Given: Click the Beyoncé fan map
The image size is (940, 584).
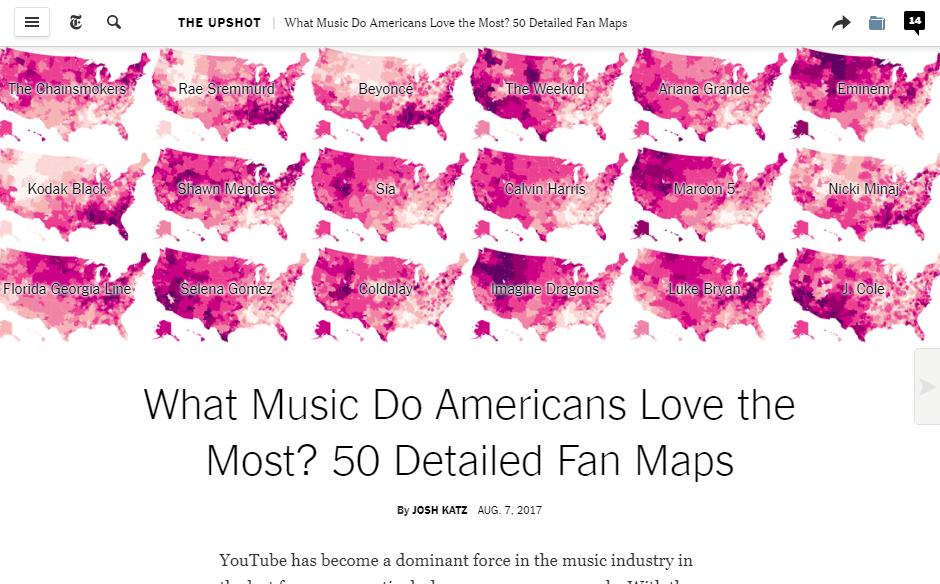Looking at the screenshot, I should click(386, 90).
